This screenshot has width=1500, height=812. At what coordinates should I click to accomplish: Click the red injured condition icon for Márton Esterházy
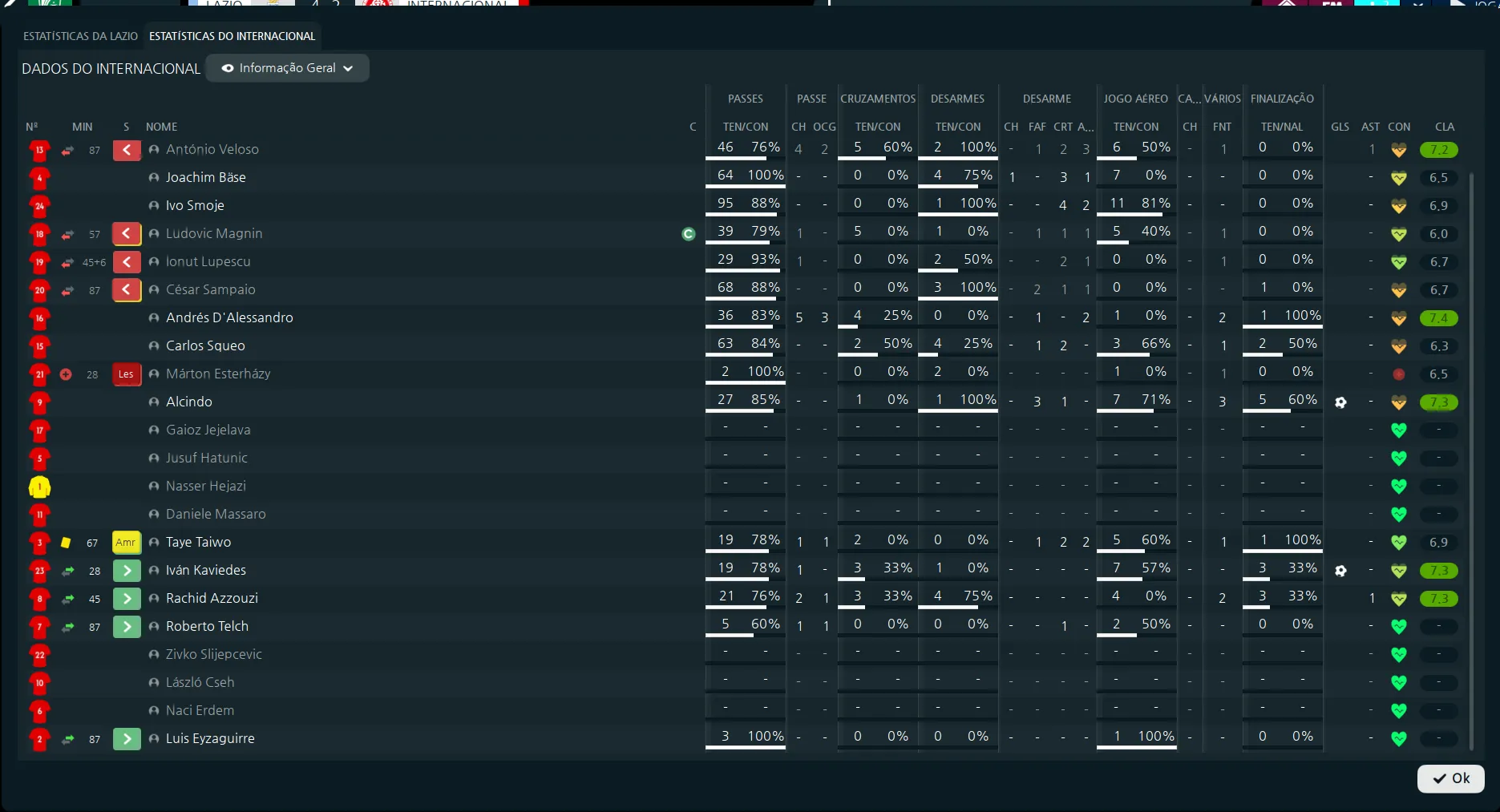coord(1399,374)
